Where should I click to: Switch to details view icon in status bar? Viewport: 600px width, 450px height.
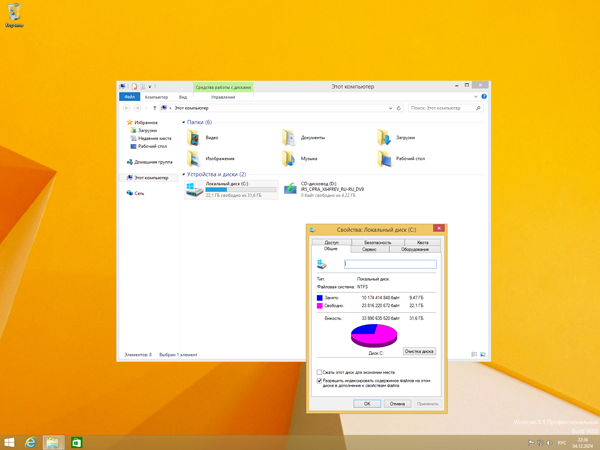pyautogui.click(x=474, y=354)
